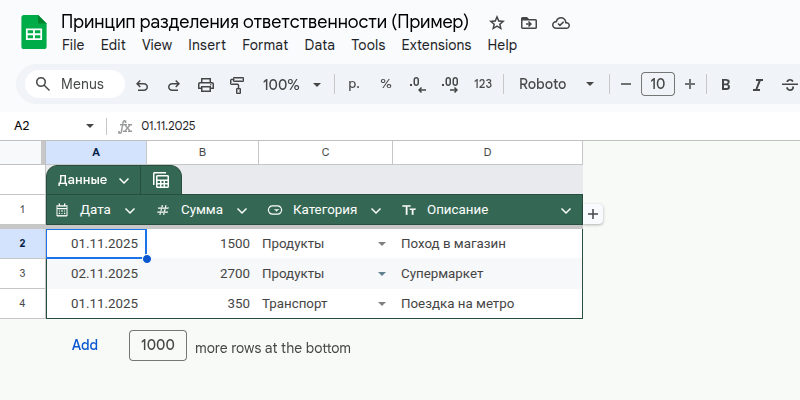Open the Категория column options chevron
The width and height of the screenshot is (800, 400).
pos(376,210)
